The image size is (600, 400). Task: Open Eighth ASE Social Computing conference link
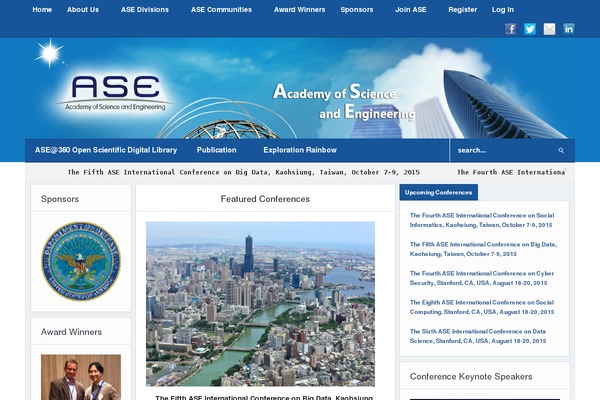pyautogui.click(x=482, y=307)
